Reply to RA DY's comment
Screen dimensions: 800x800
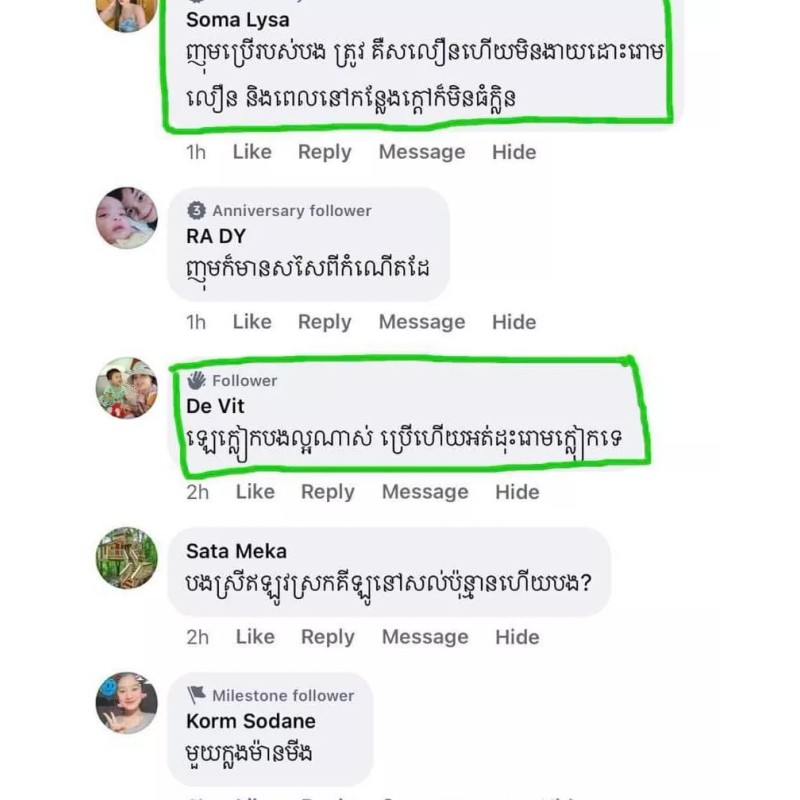pyautogui.click(x=324, y=322)
